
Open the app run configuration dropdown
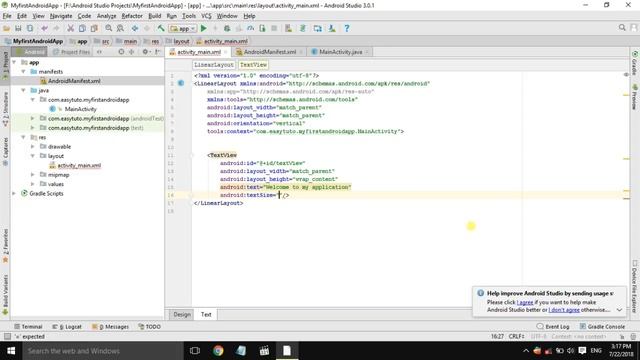click(183, 29)
